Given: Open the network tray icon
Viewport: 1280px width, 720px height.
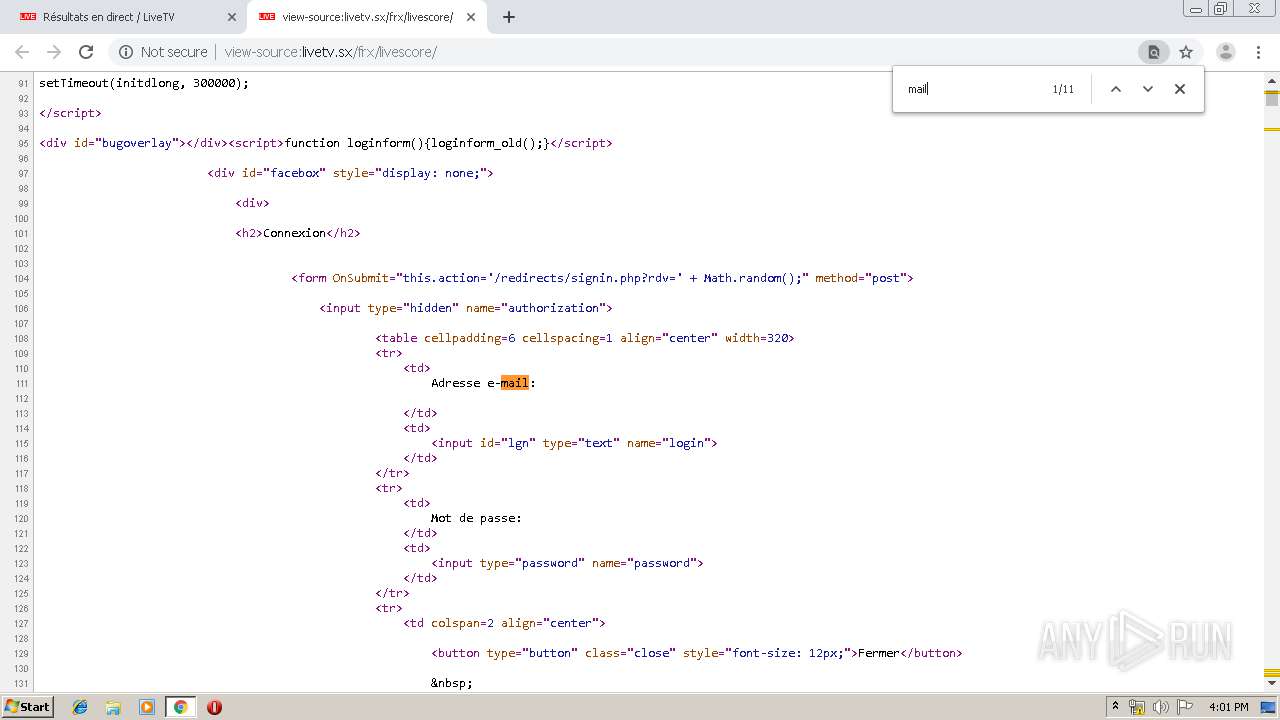Looking at the screenshot, I should [1137, 707].
